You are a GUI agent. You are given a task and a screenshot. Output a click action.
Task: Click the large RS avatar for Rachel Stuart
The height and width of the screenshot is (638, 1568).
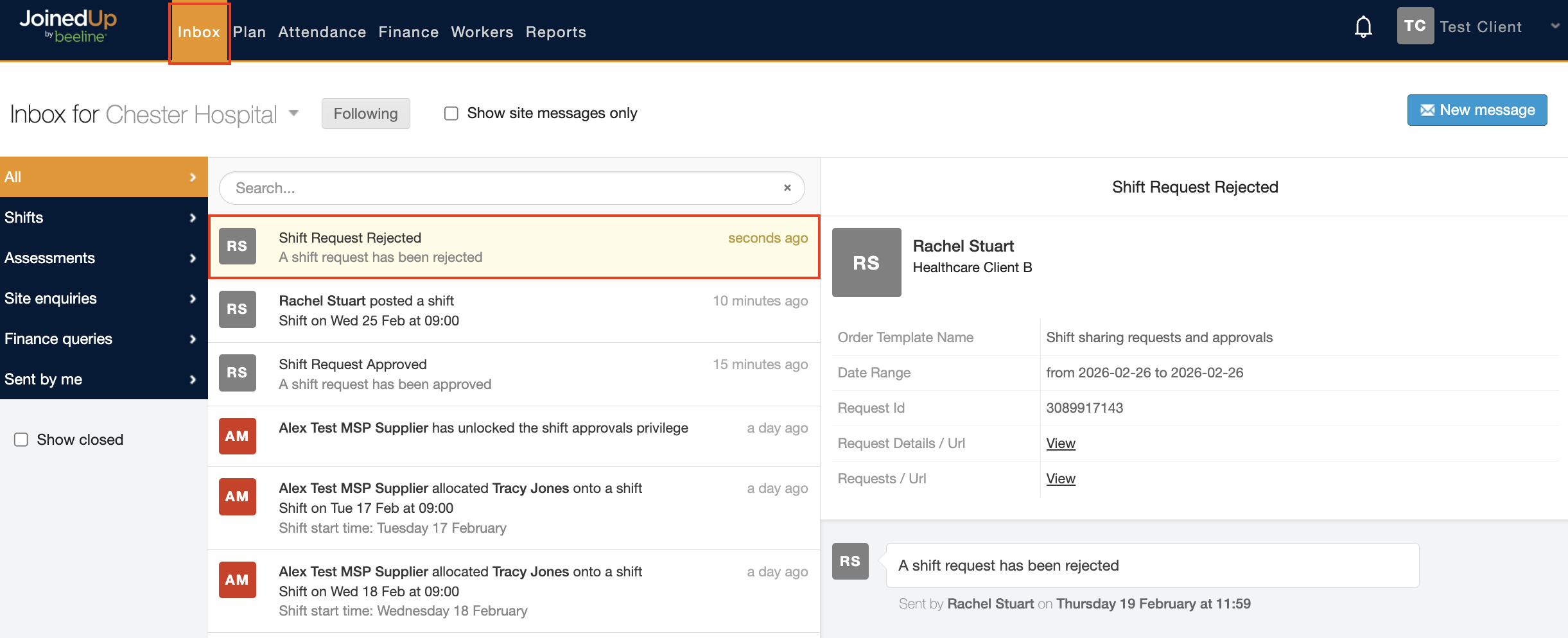(866, 263)
